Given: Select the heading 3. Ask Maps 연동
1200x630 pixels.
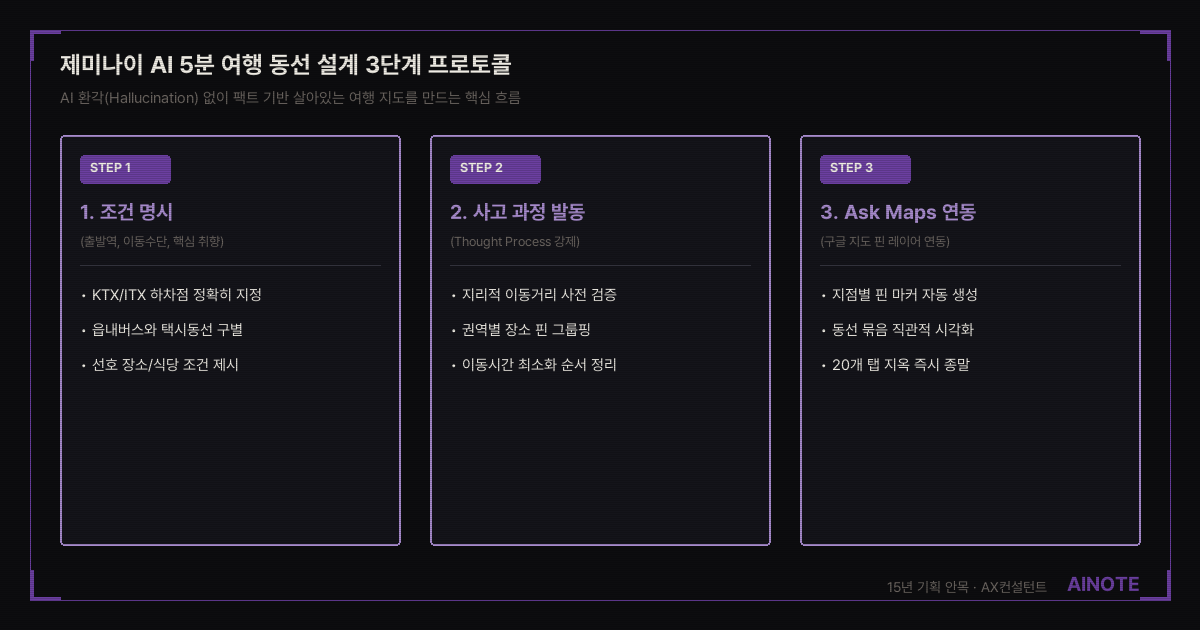Looking at the screenshot, I should point(898,212).
